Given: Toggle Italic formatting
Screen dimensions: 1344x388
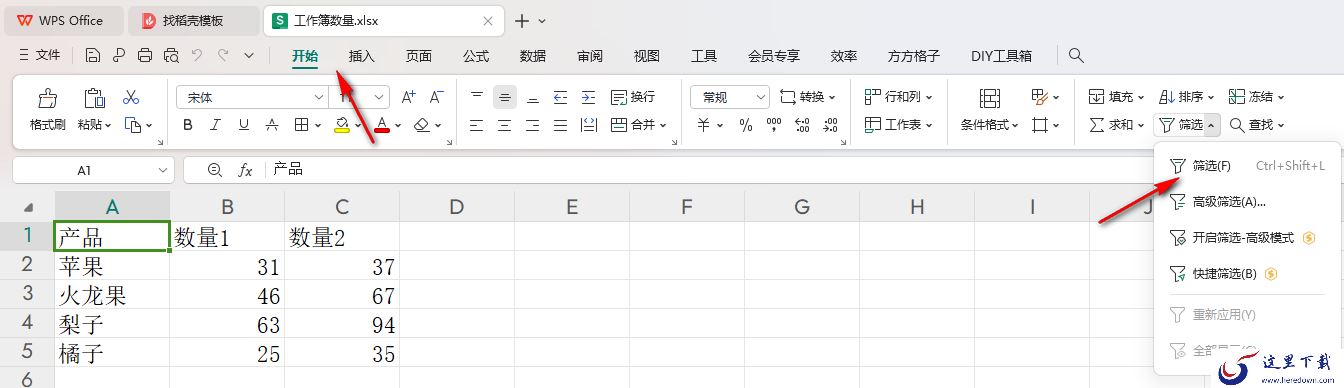Looking at the screenshot, I should (x=215, y=125).
